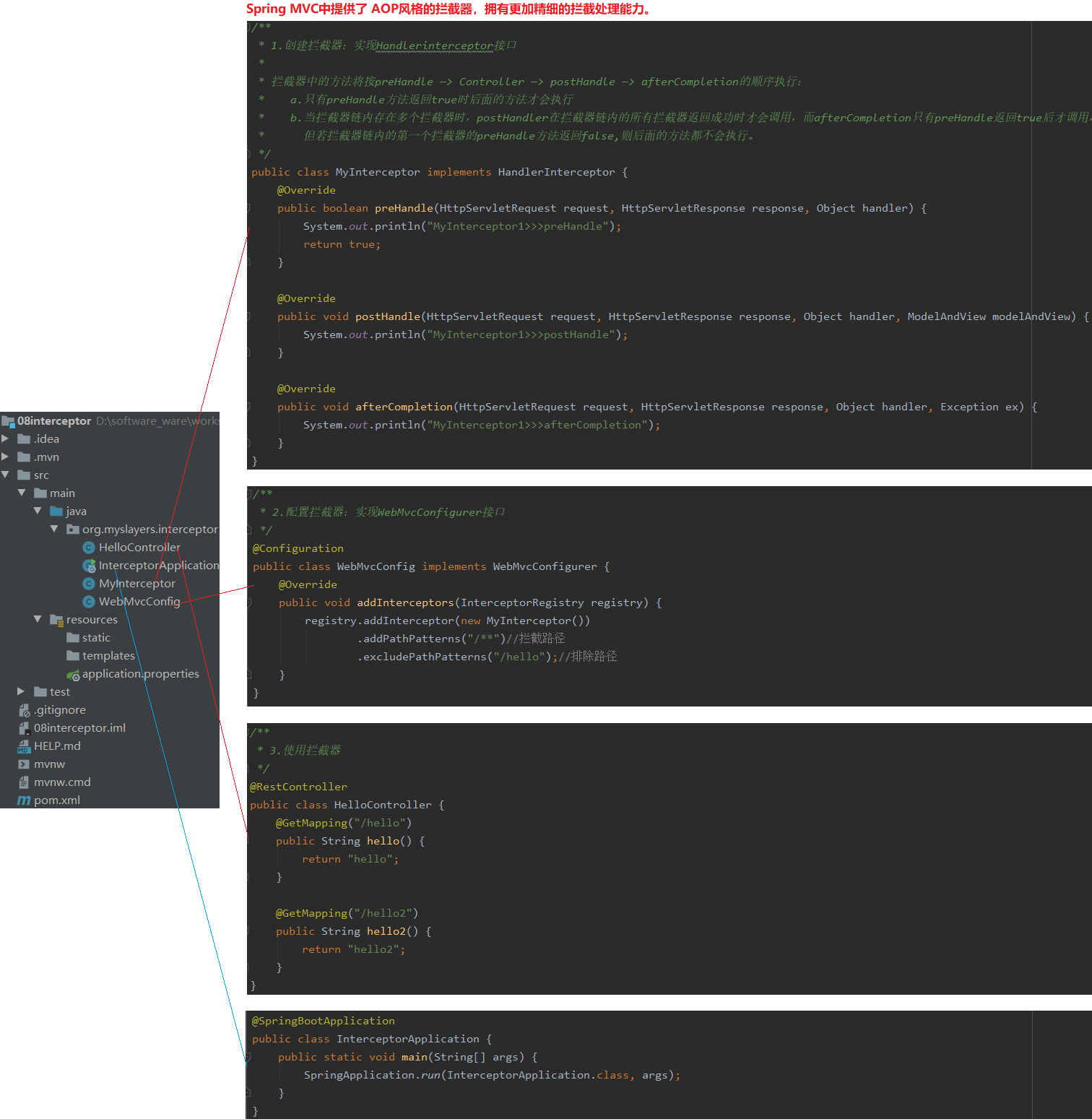Click the 08interceptor.iml module file icon
This screenshot has height=1119, width=1092.
point(24,728)
